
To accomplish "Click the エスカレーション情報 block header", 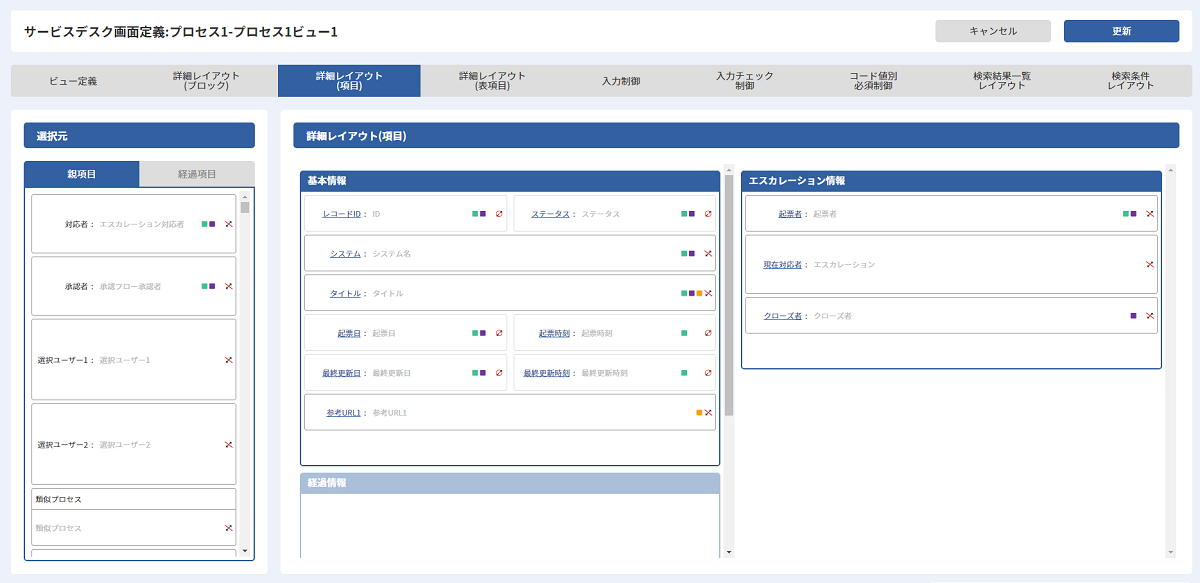I will pos(951,181).
